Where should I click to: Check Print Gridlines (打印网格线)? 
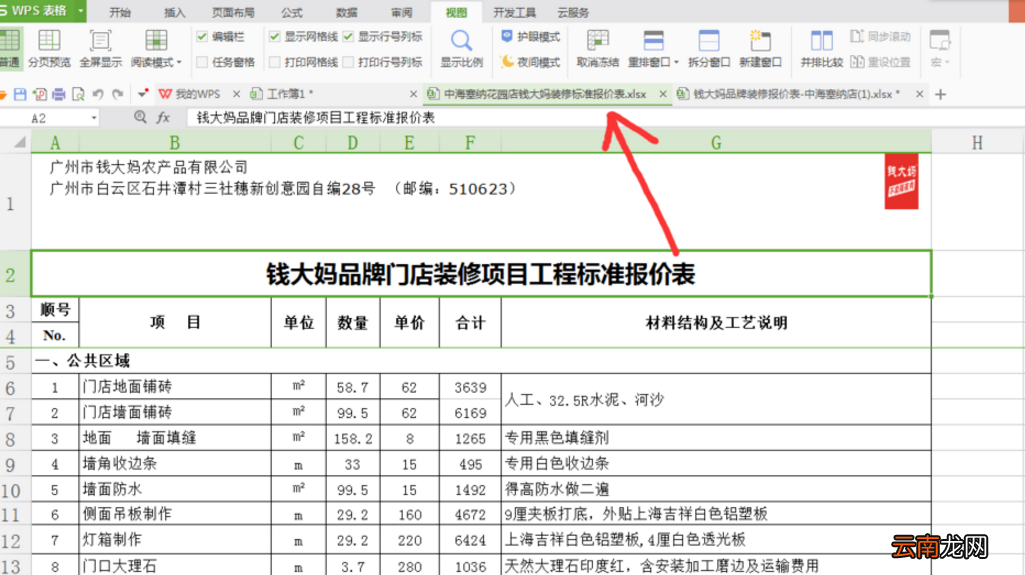point(275,62)
